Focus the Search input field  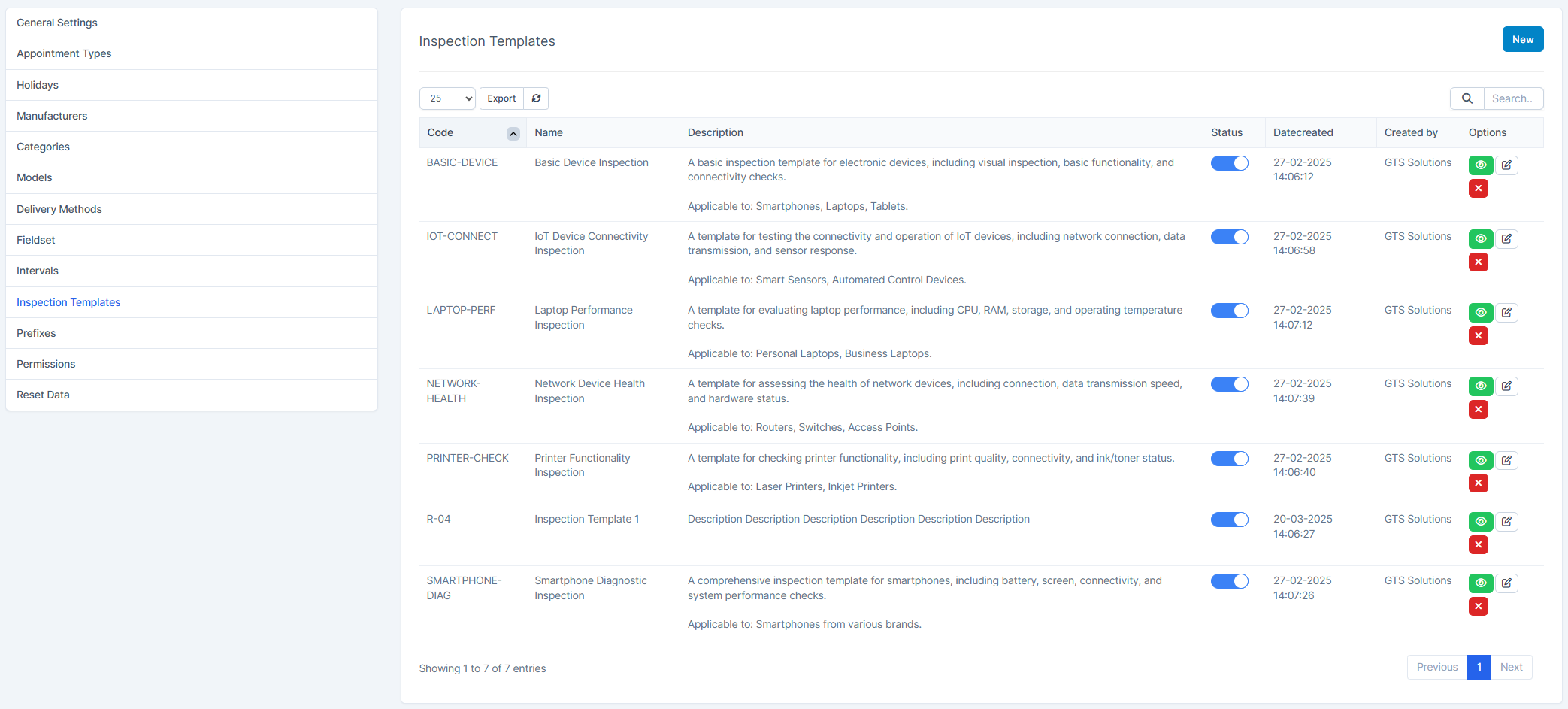1512,98
